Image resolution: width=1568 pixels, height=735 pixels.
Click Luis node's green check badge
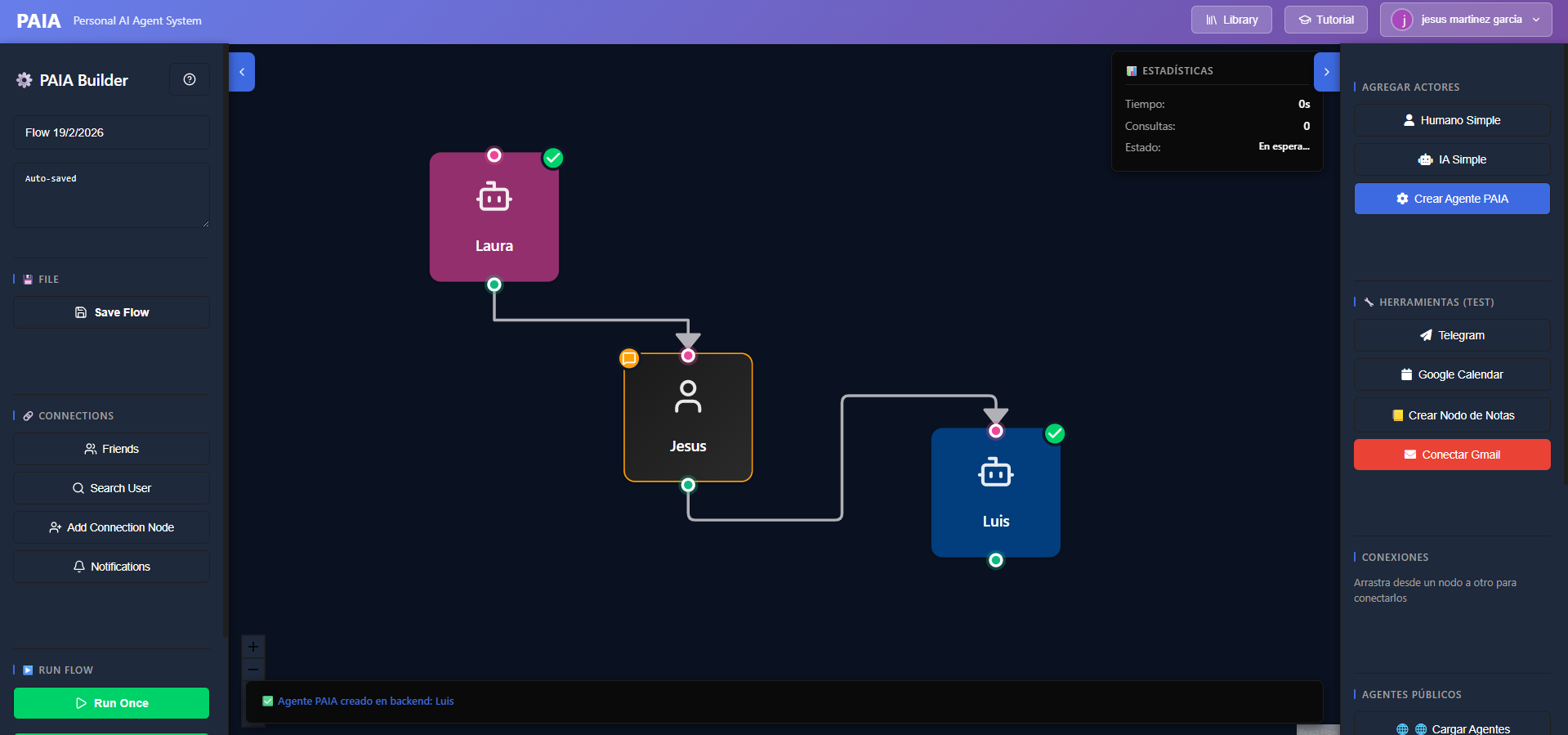click(x=1055, y=433)
